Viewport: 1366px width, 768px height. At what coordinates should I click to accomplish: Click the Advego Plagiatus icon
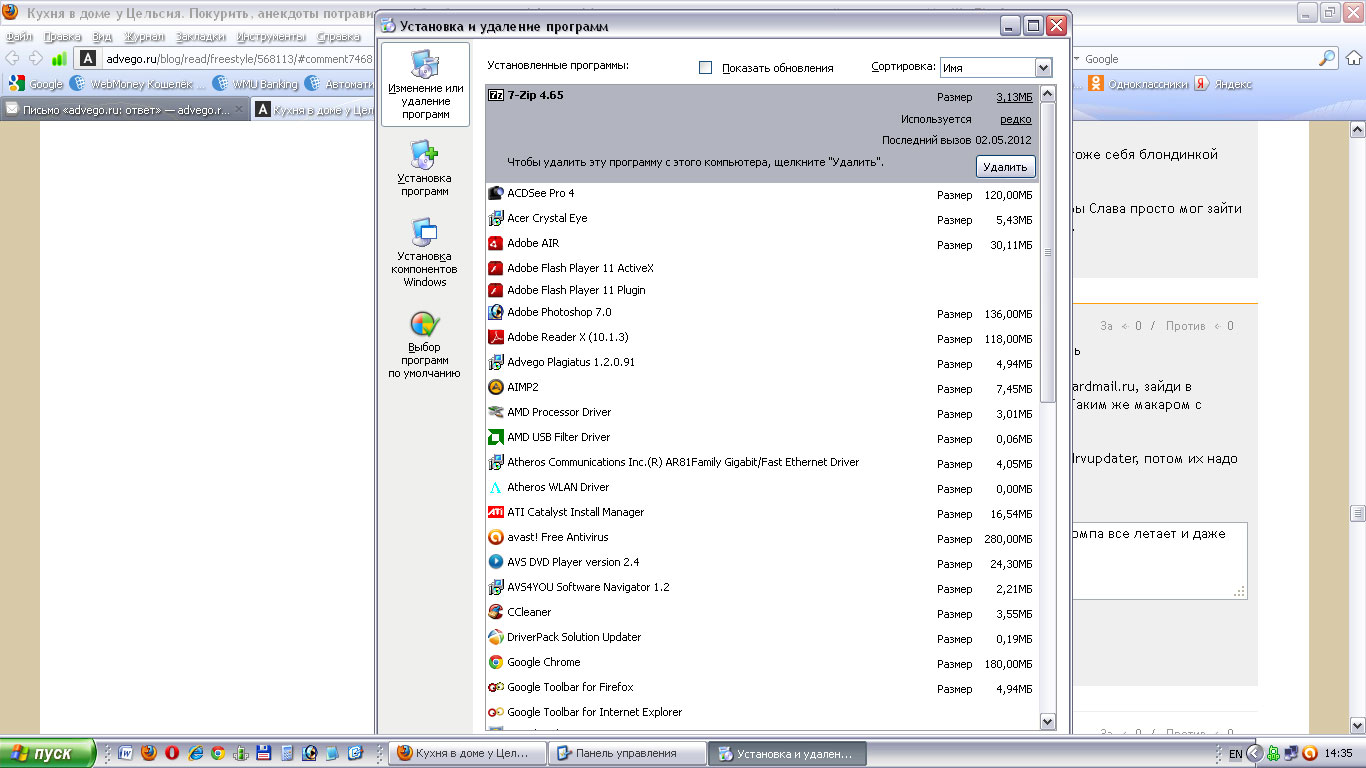495,362
